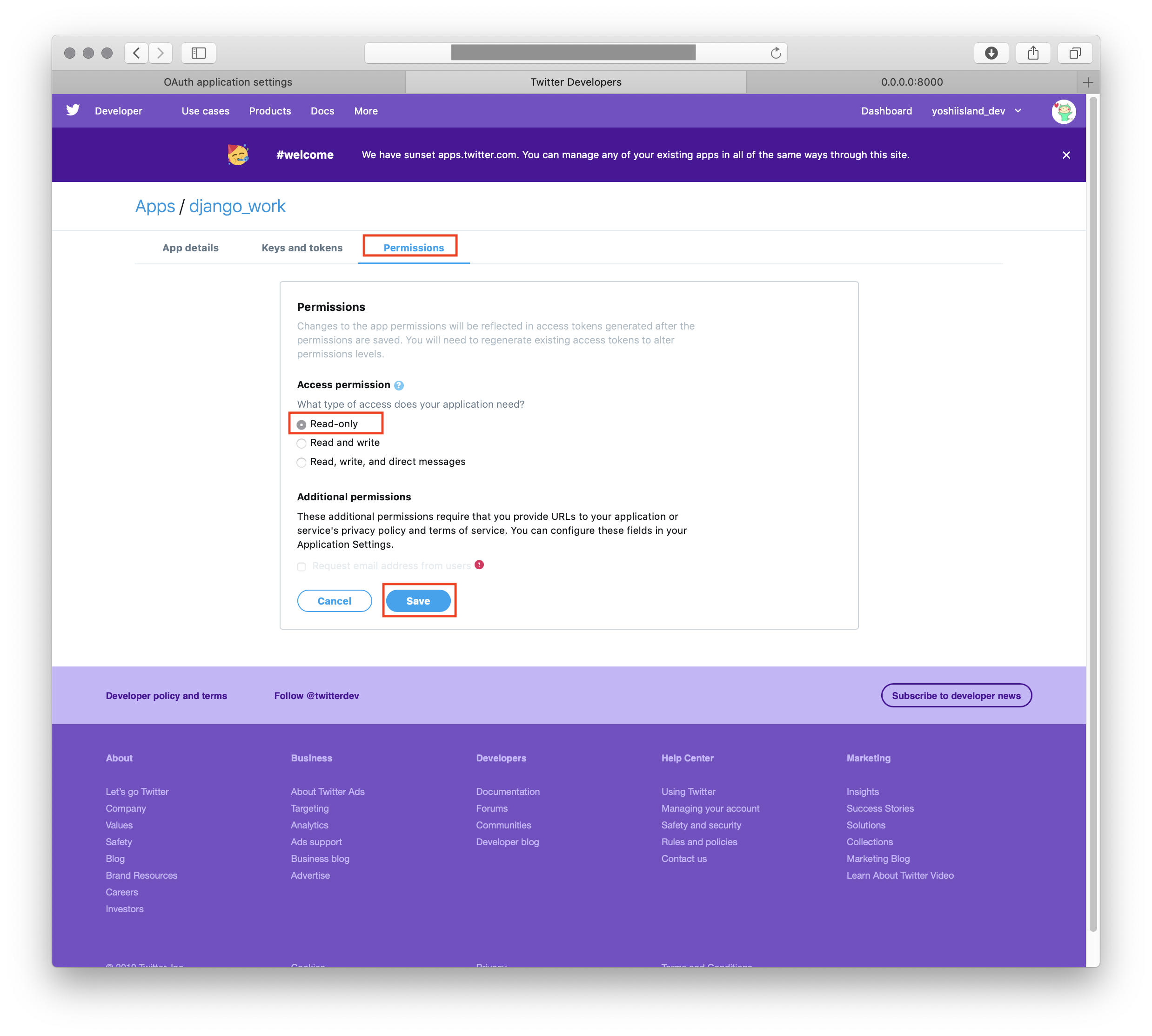Select Read and write permission
The image size is (1152, 1036).
point(301,444)
